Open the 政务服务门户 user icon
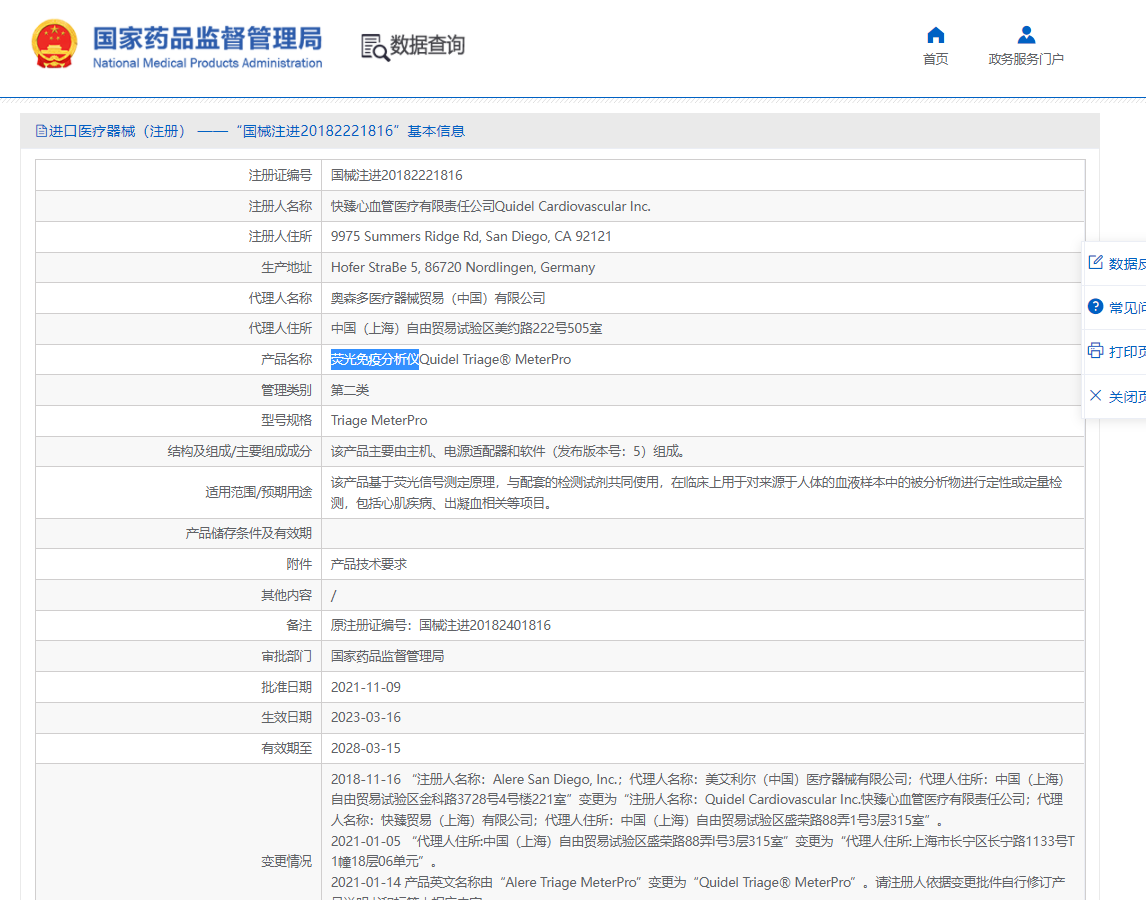Image resolution: width=1146 pixels, height=900 pixels. click(x=1026, y=35)
